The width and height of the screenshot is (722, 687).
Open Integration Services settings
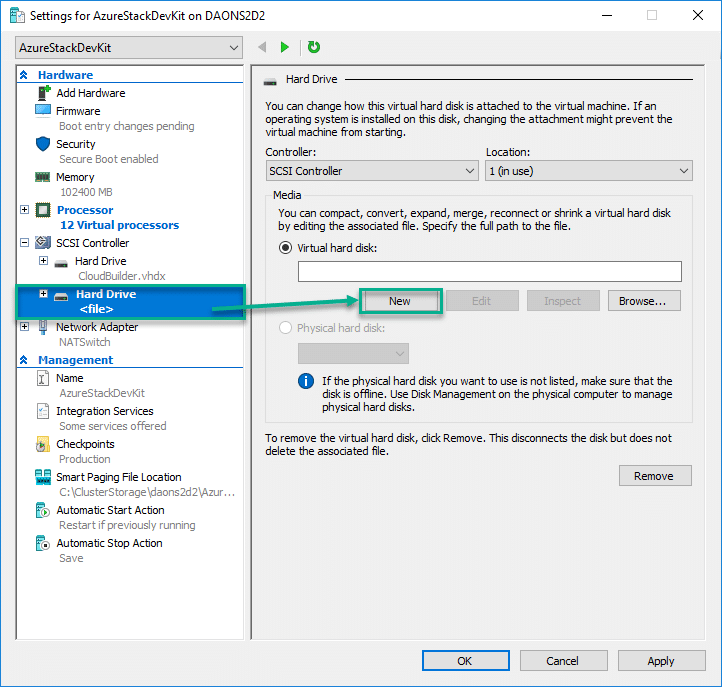105,411
